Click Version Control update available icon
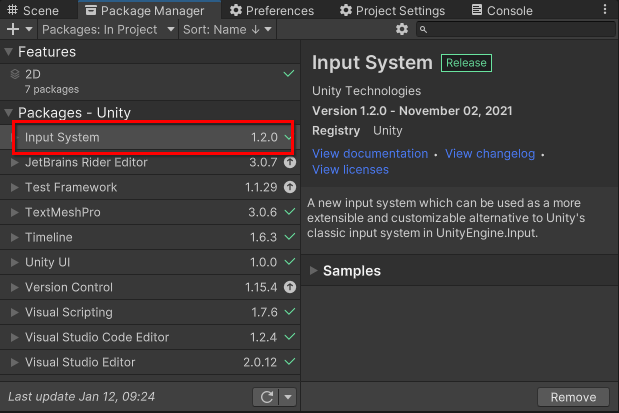The height and width of the screenshot is (413, 619). point(290,287)
